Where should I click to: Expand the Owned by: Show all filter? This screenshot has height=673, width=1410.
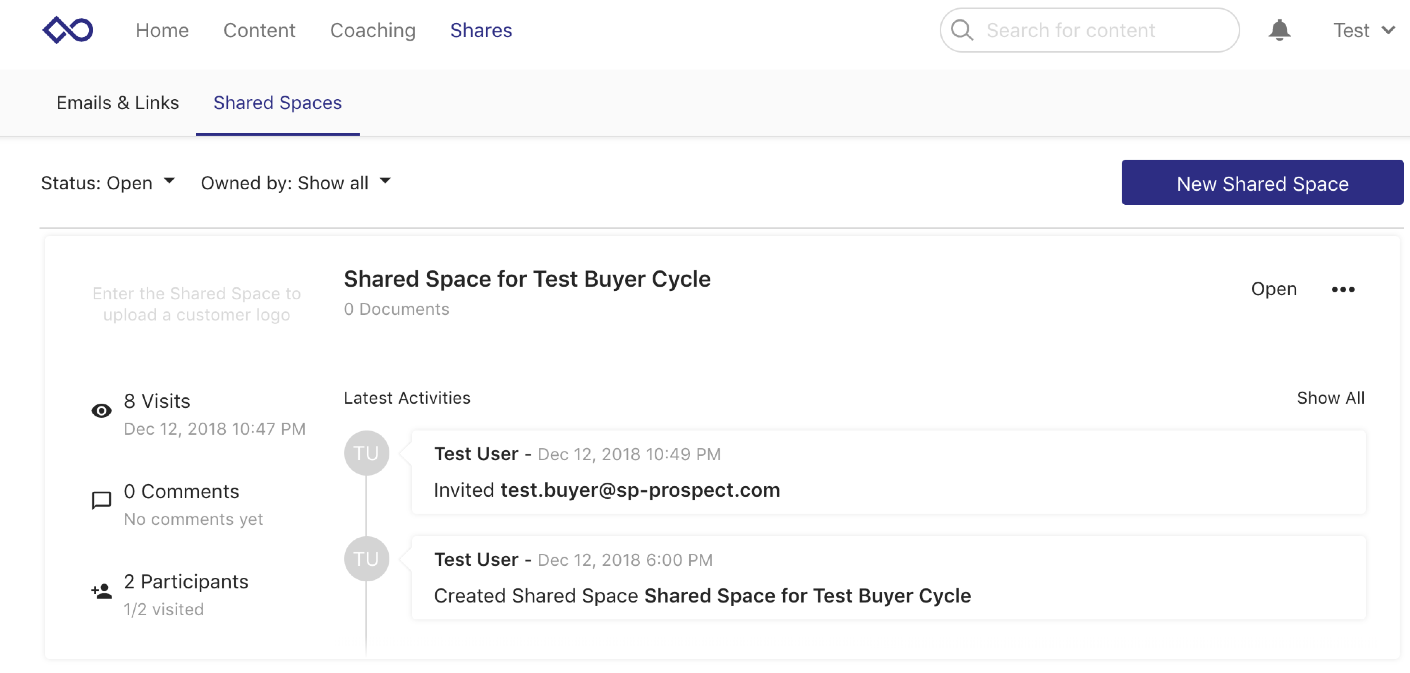[295, 182]
